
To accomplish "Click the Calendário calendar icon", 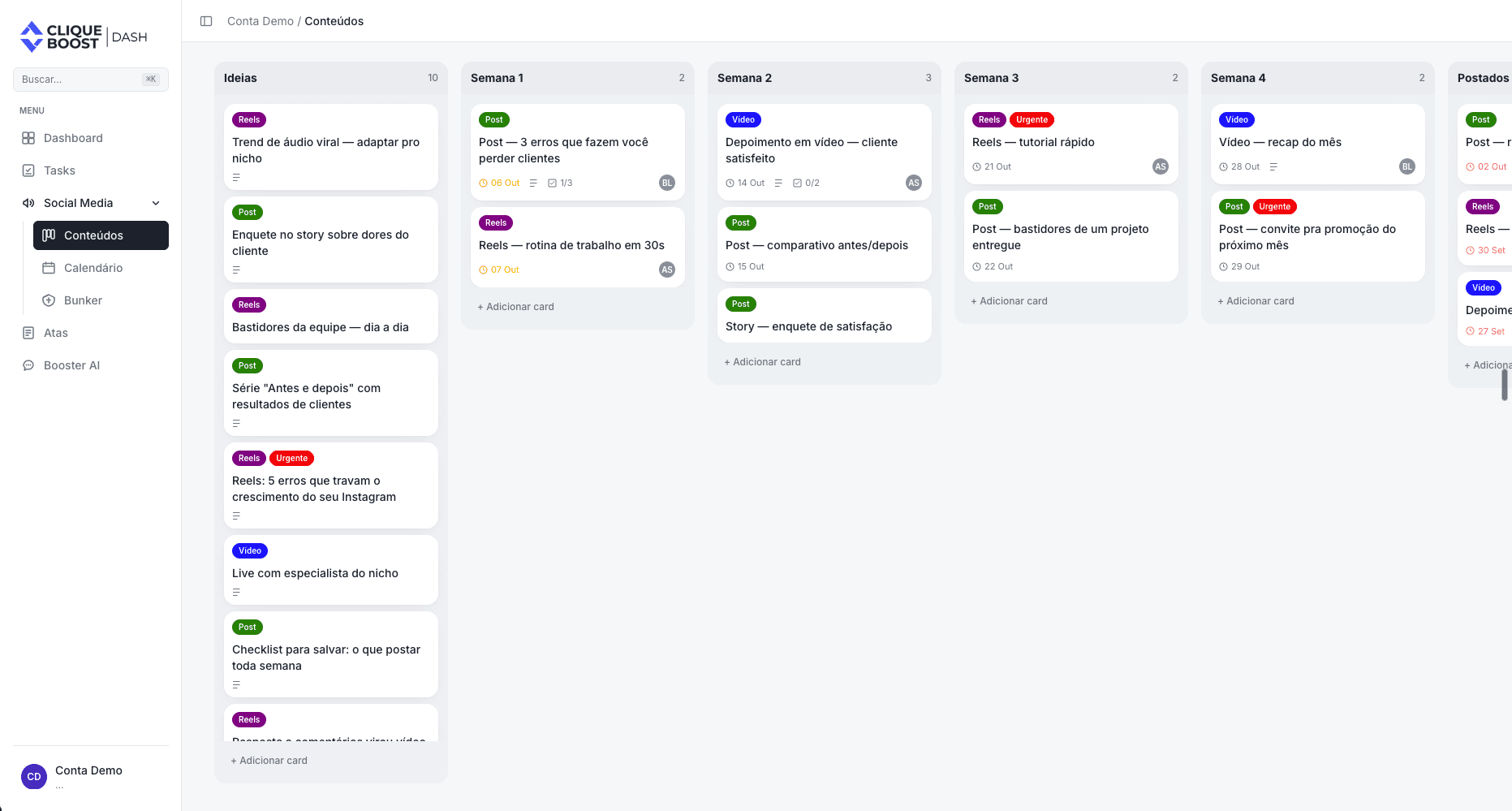I will click(49, 268).
